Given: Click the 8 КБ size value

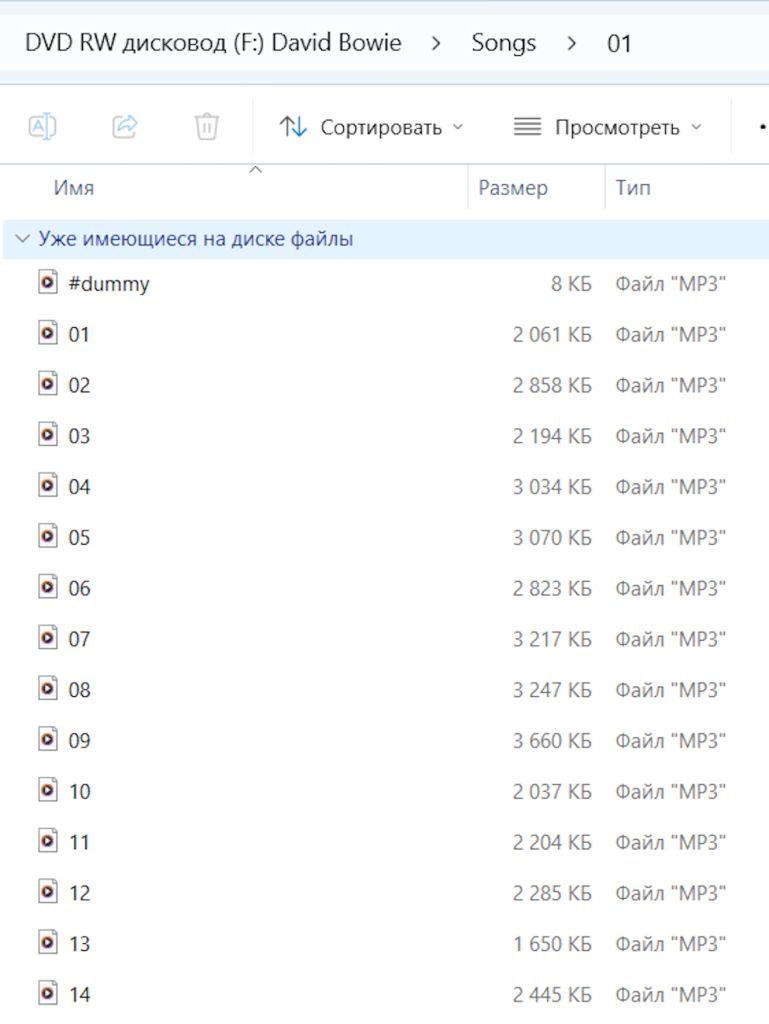Looking at the screenshot, I should 571,284.
